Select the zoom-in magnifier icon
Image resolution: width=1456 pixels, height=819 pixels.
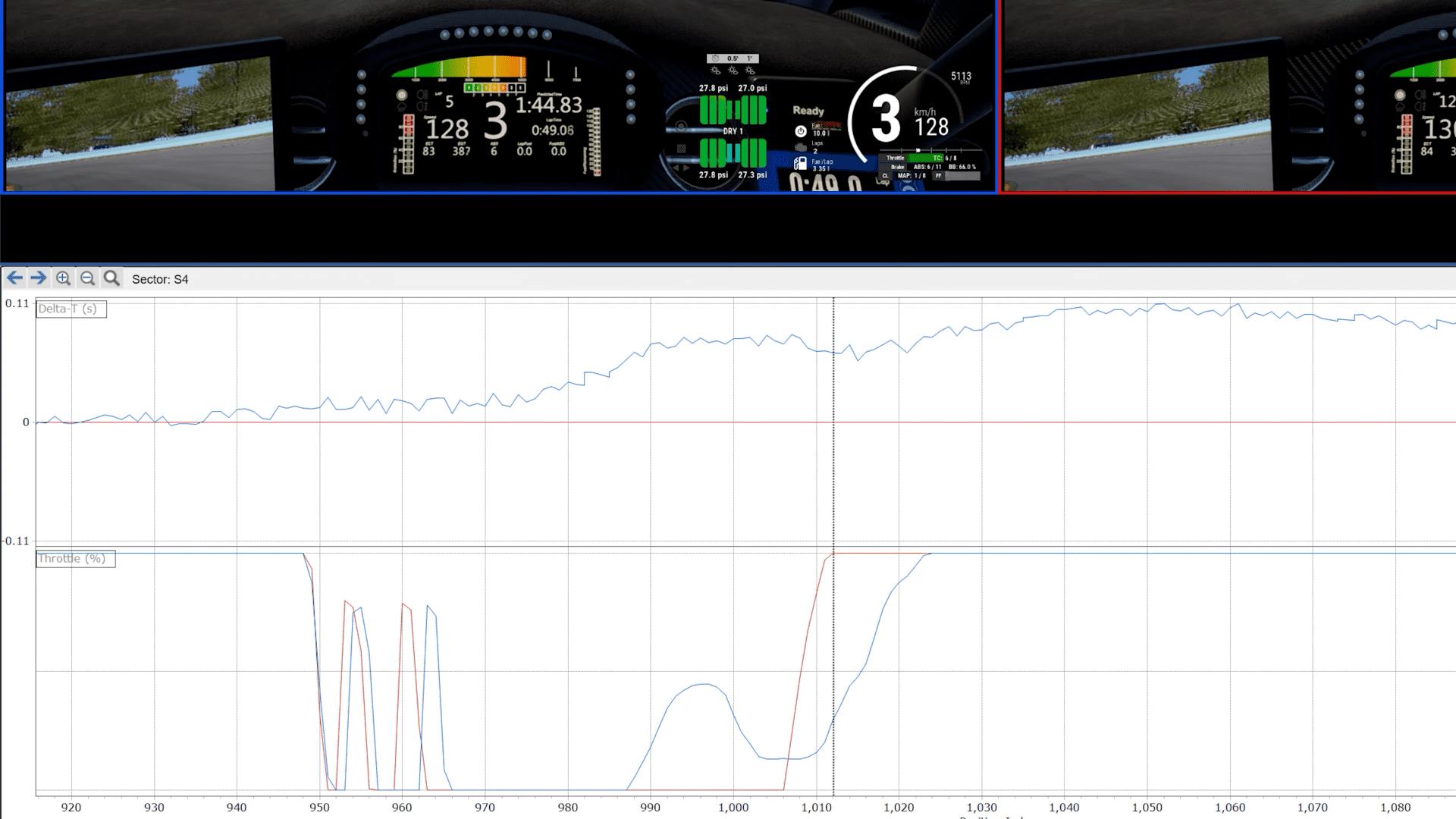click(x=62, y=278)
